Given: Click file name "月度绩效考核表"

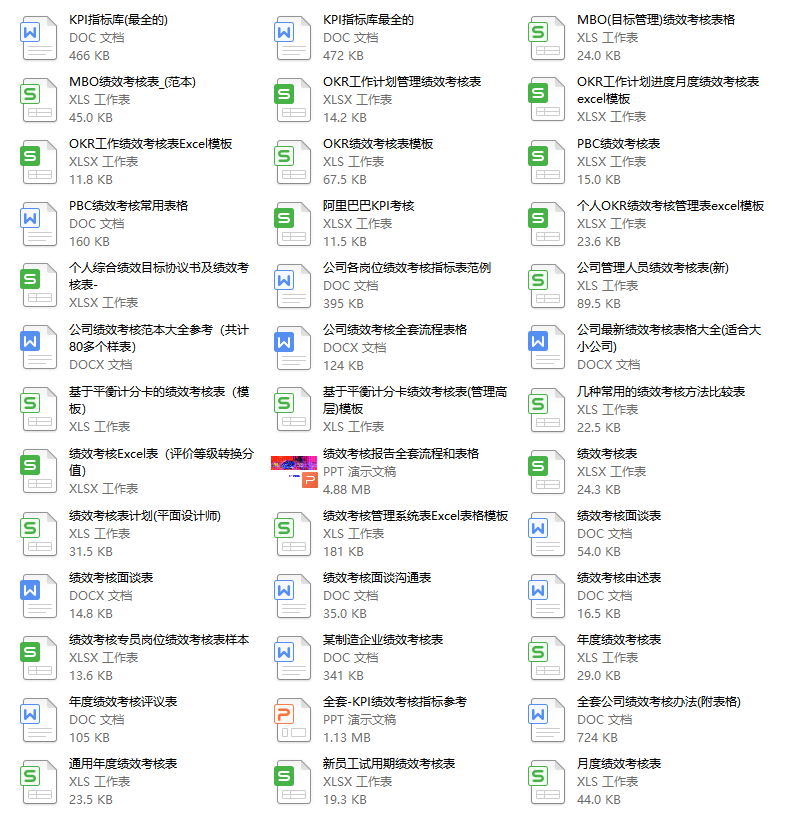Looking at the screenshot, I should (619, 764).
